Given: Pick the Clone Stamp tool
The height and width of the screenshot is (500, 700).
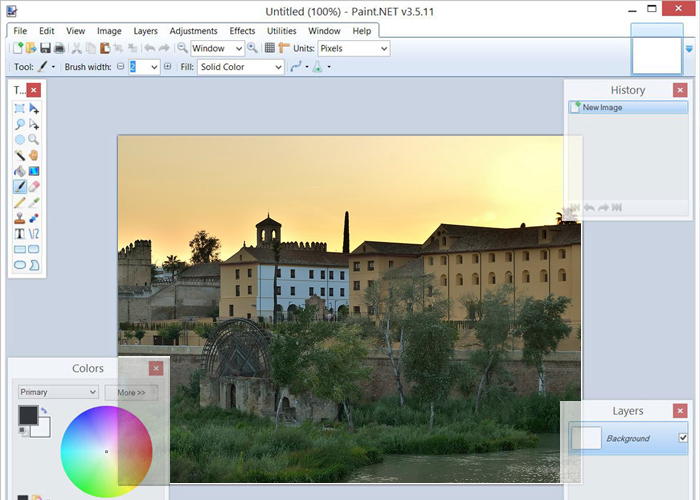Looking at the screenshot, I should pos(20,217).
